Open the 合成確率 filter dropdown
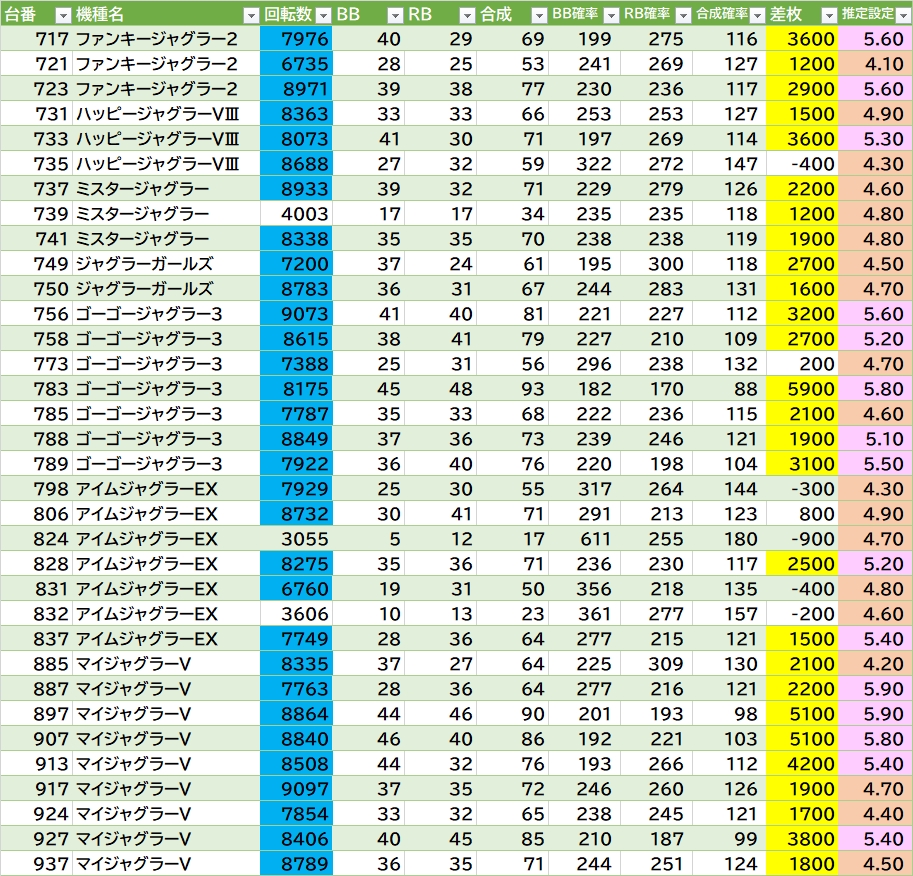Image resolution: width=913 pixels, height=876 pixels. tap(756, 15)
